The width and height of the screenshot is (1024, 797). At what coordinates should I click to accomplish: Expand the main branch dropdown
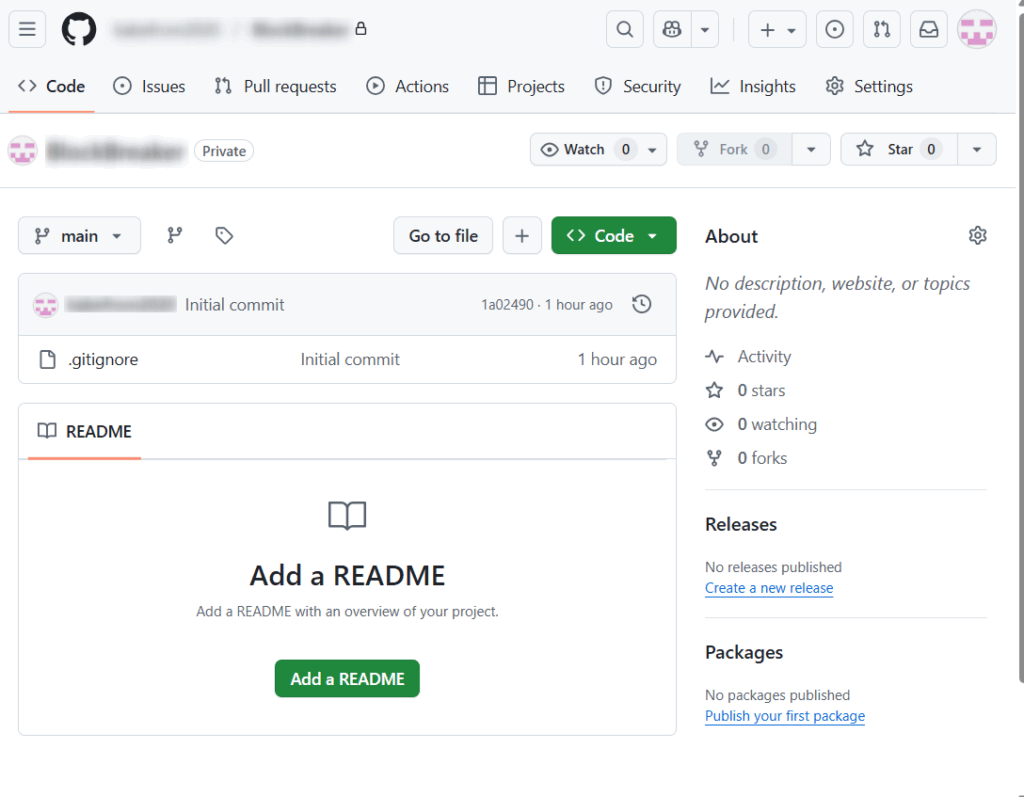pos(79,236)
